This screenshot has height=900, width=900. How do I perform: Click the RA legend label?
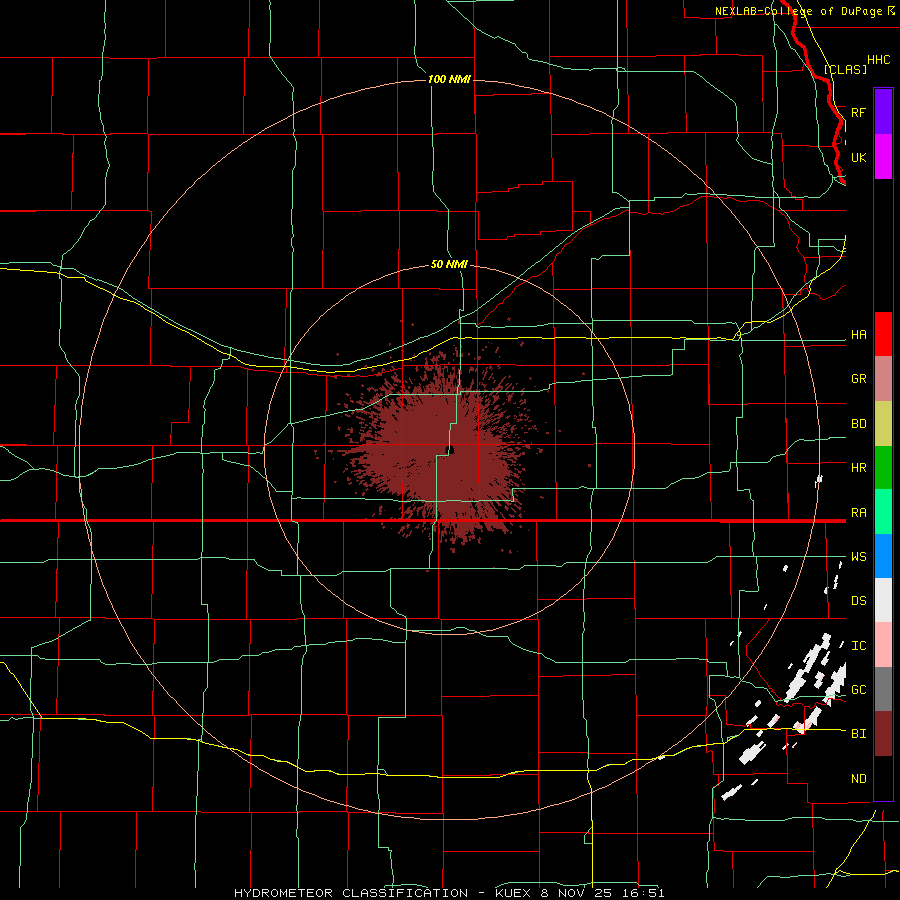(858, 513)
